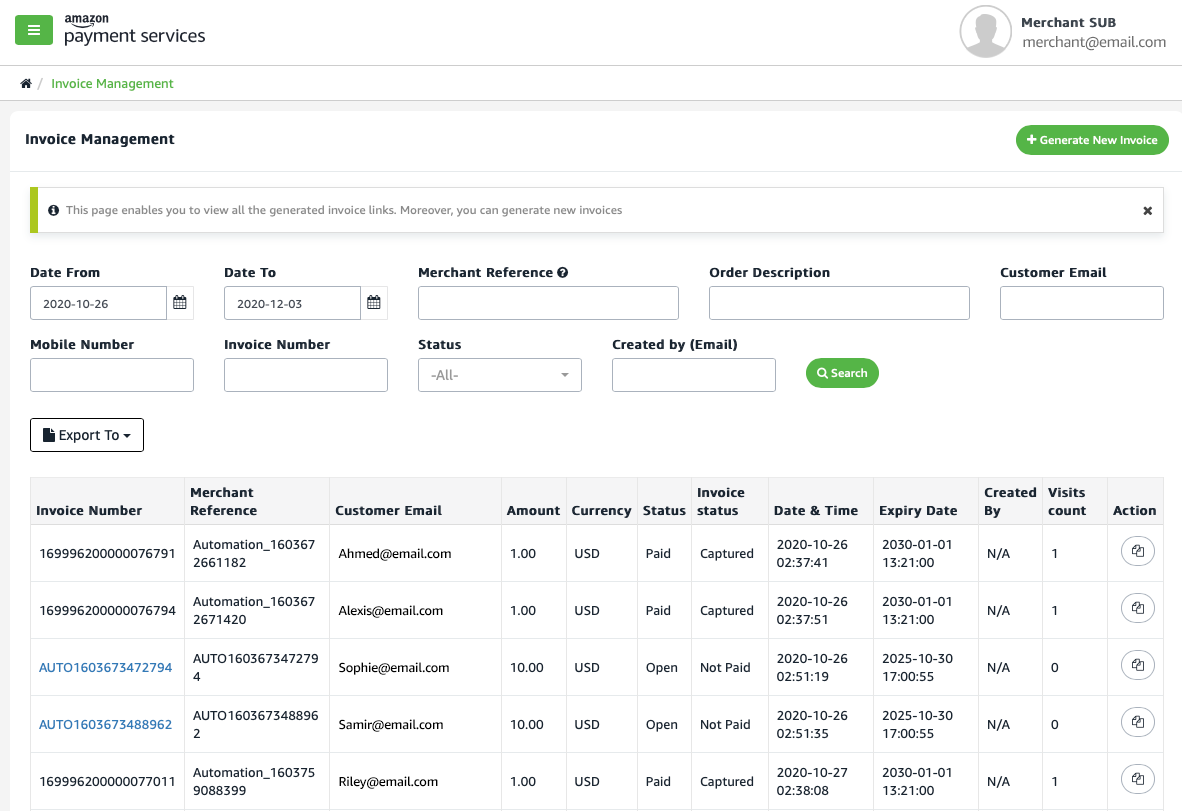Click the Customer Email input field
The height and width of the screenshot is (811, 1182).
point(1081,302)
